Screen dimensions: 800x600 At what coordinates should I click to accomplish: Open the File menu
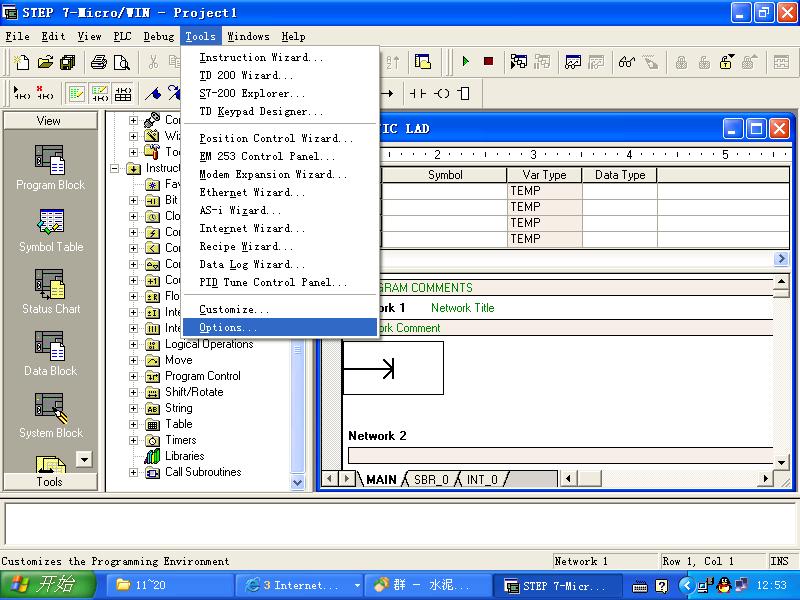(x=17, y=36)
